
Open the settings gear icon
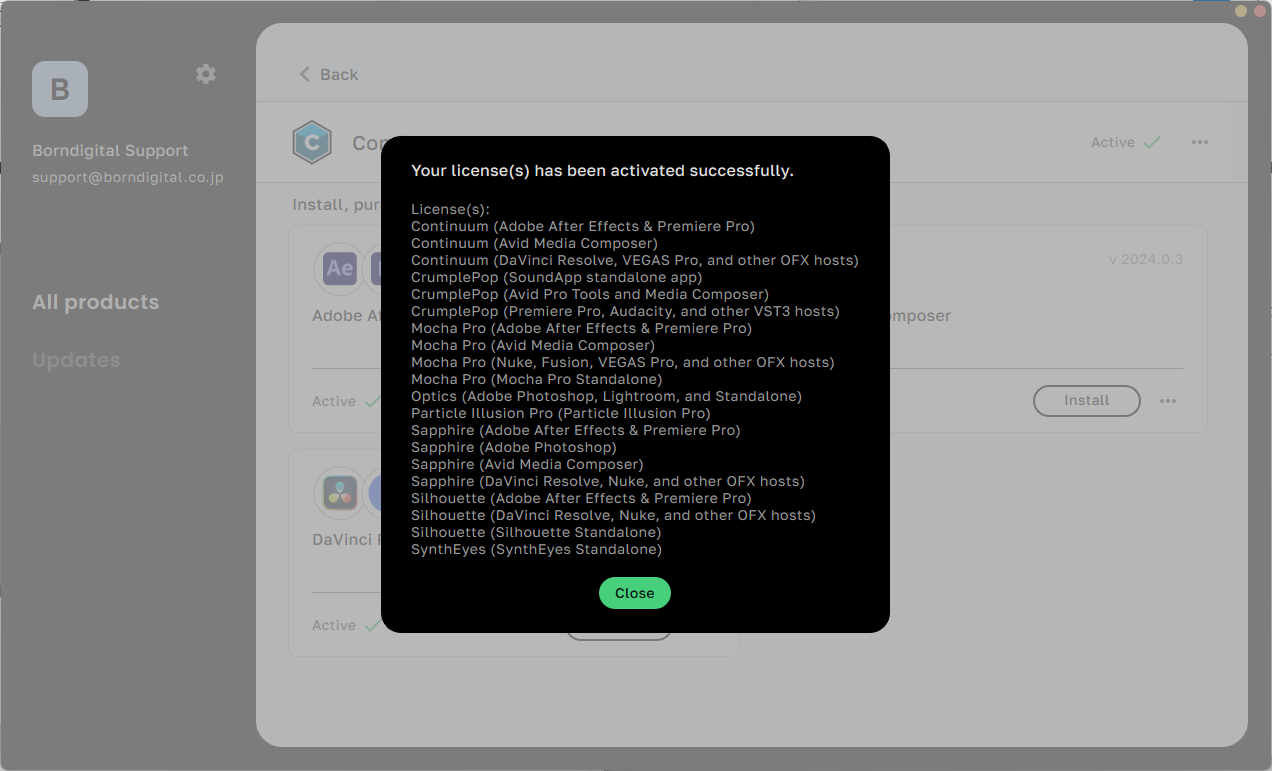206,74
